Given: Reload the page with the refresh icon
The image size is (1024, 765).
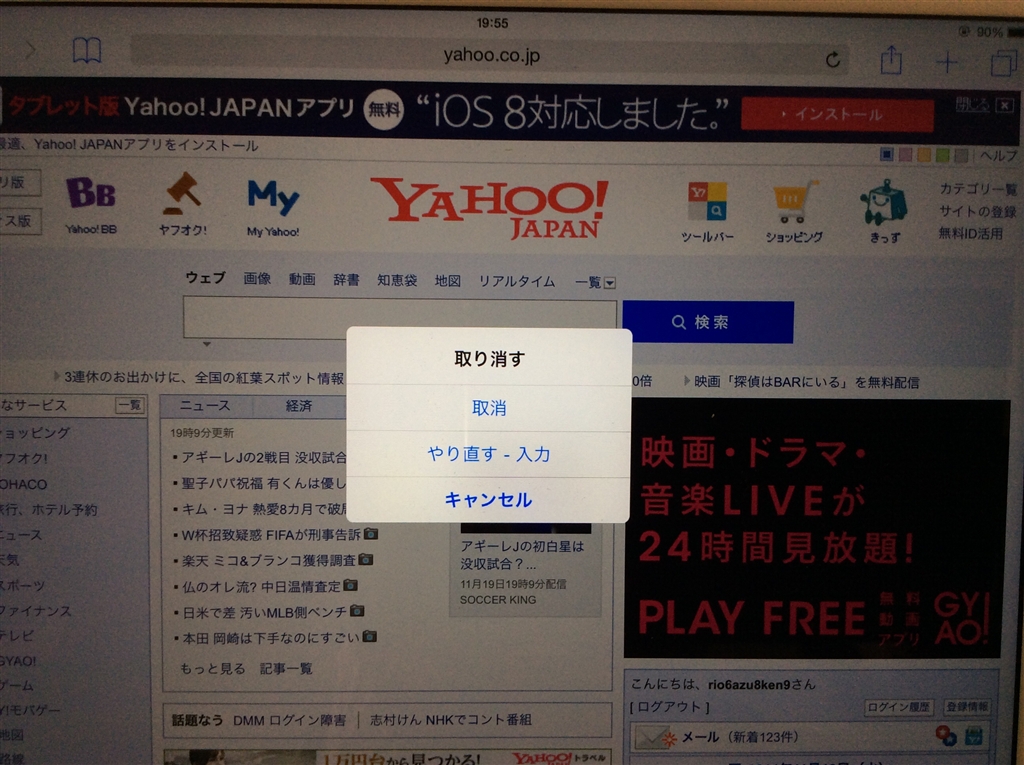Looking at the screenshot, I should (x=832, y=60).
